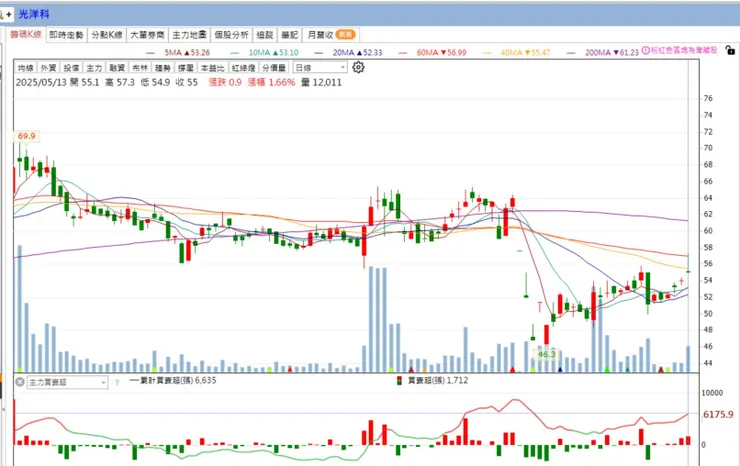The height and width of the screenshot is (466, 740).
Task: Click the 累計買賣超(張) 6,635 legend
Action: pyautogui.click(x=173, y=381)
